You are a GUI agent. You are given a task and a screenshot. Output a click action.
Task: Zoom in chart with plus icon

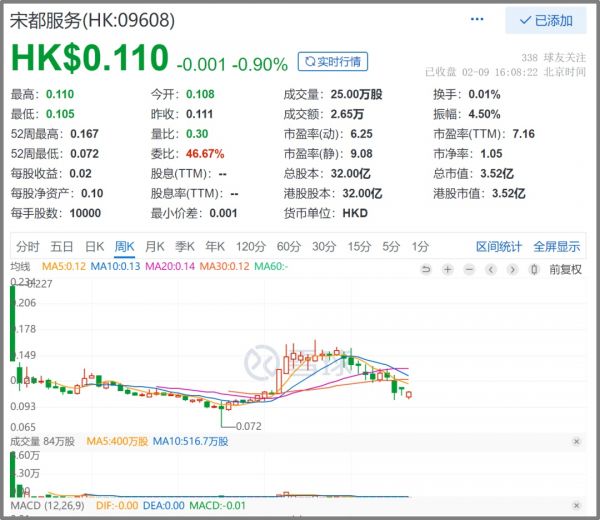point(447,270)
